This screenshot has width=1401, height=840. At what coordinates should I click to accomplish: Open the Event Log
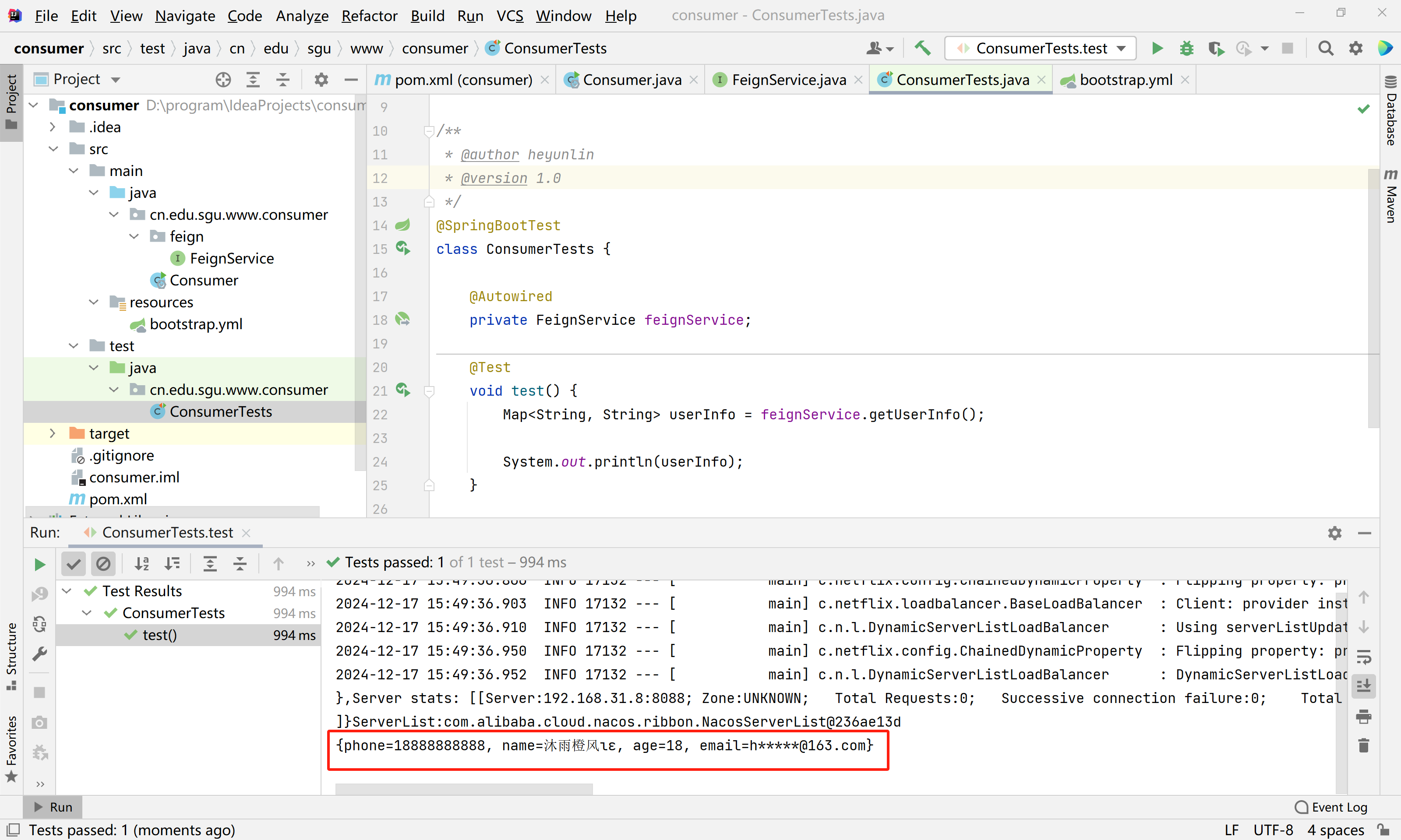click(1331, 807)
